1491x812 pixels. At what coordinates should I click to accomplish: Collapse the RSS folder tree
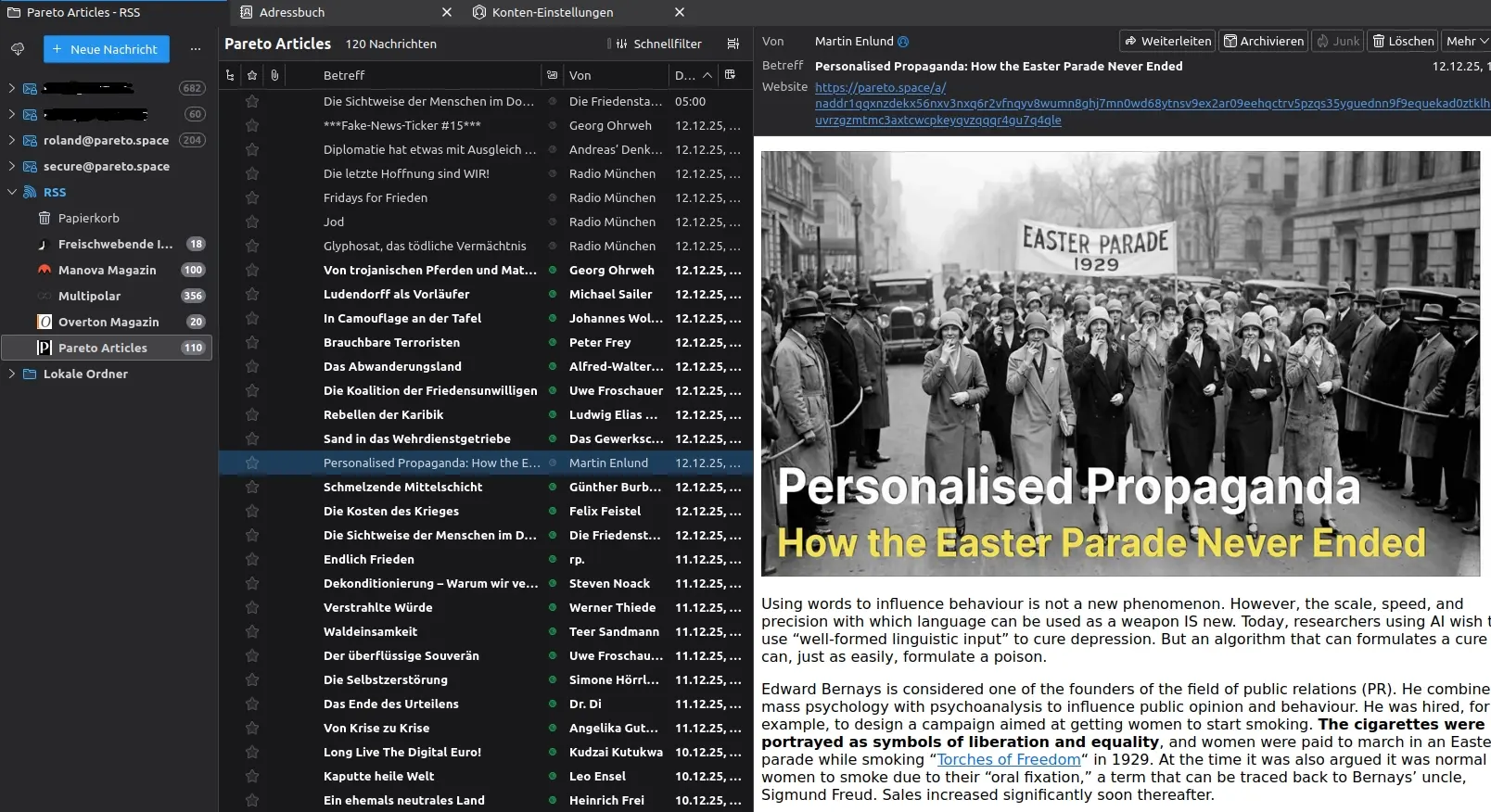[11, 192]
